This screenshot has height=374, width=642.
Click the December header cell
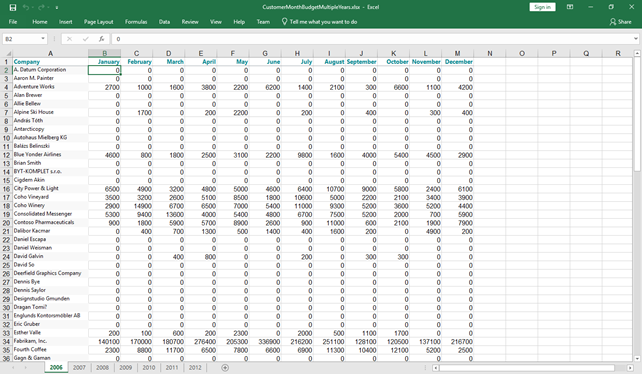[x=457, y=61]
